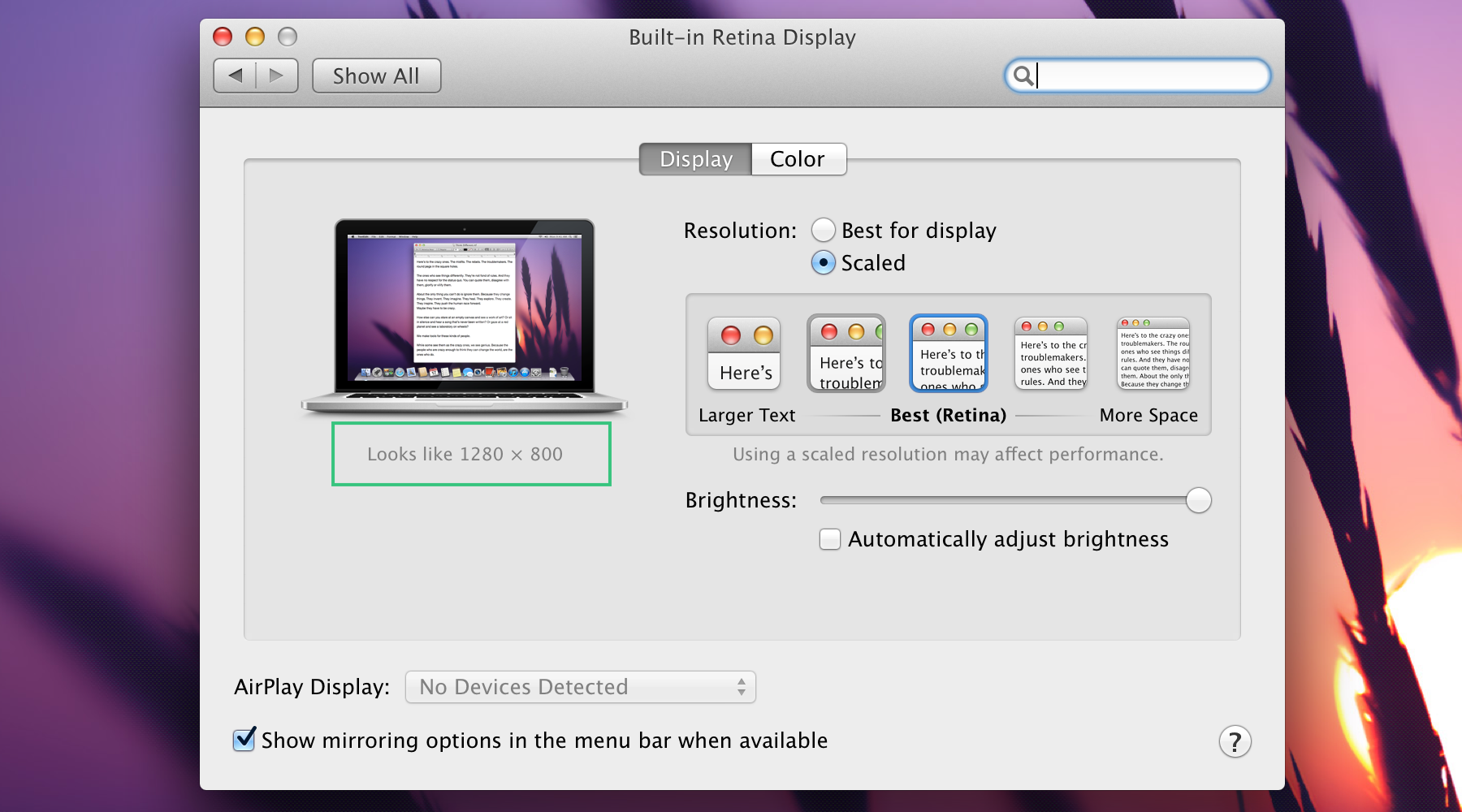Disable mirroring options in menu bar

point(244,740)
